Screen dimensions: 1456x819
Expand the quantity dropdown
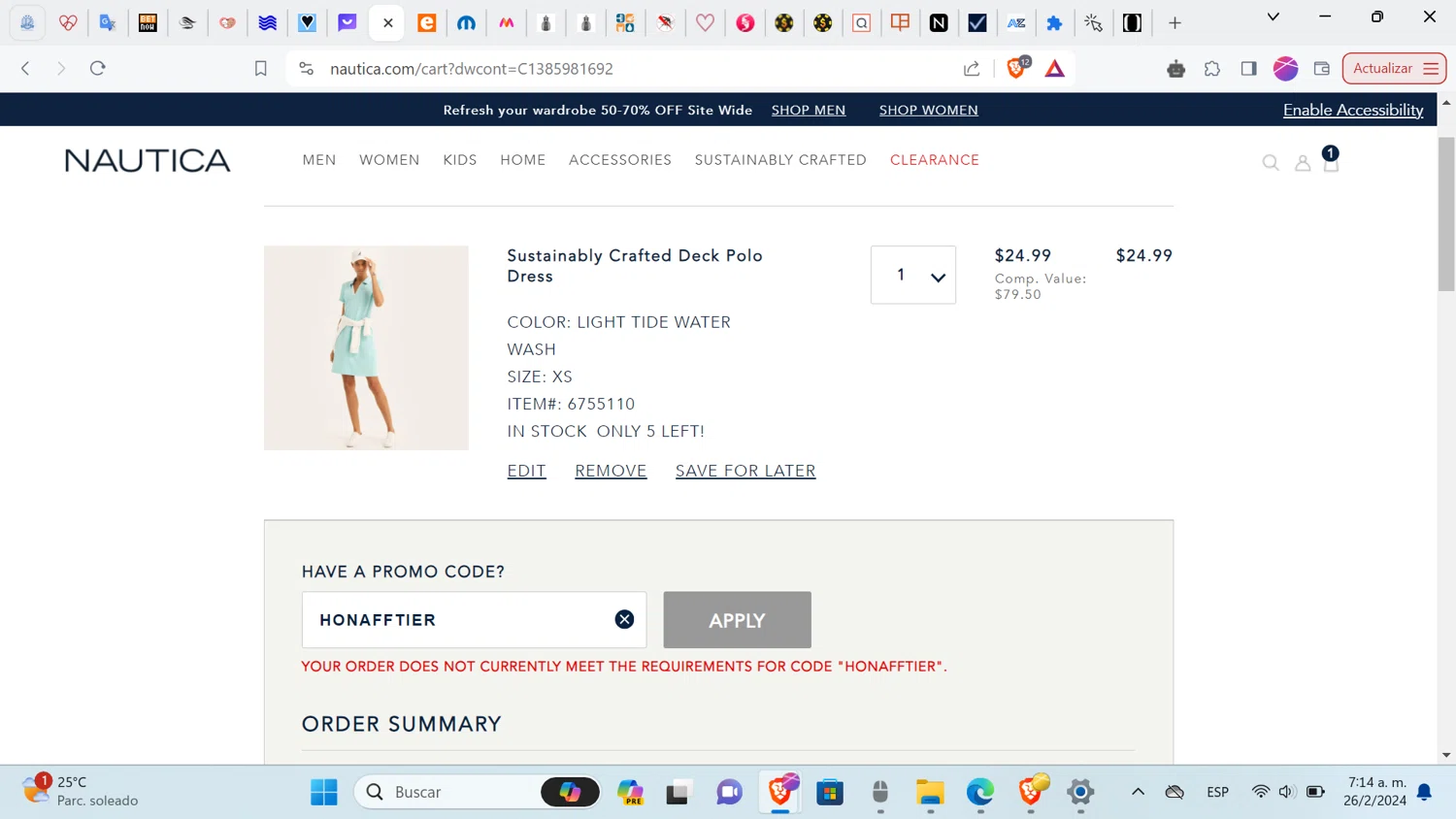tap(912, 275)
